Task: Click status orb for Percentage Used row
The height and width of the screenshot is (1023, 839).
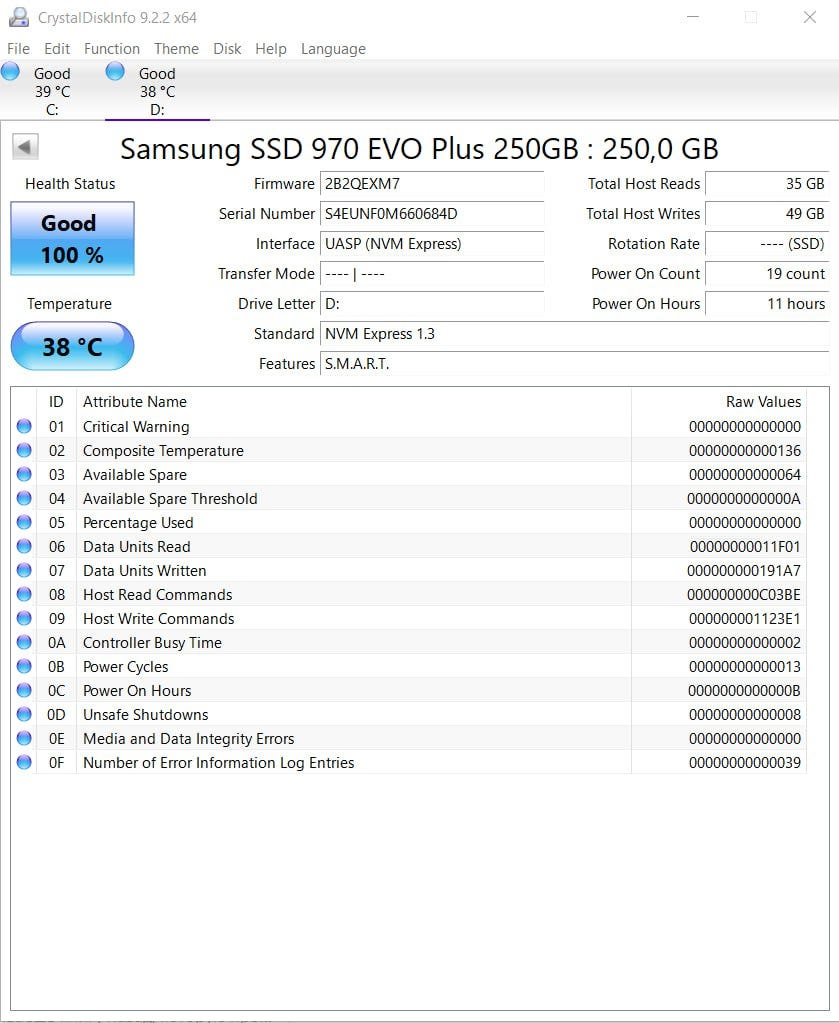Action: pyautogui.click(x=24, y=522)
